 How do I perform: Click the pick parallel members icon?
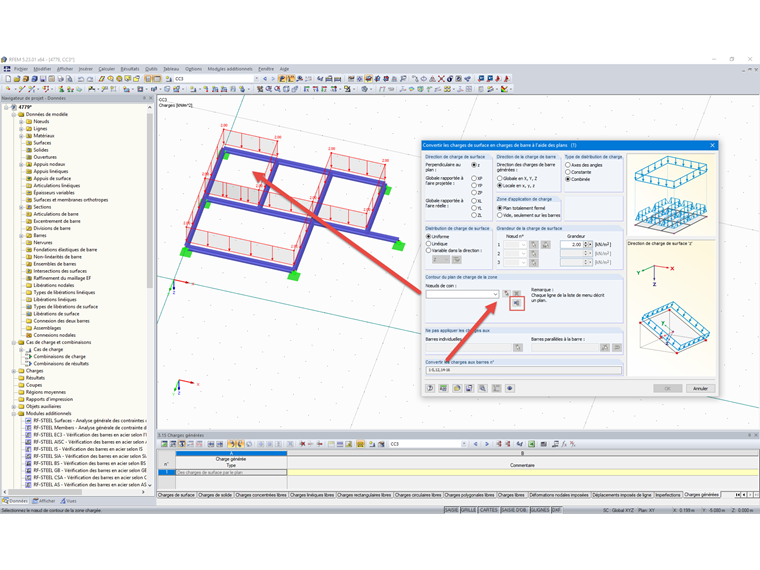(x=605, y=348)
